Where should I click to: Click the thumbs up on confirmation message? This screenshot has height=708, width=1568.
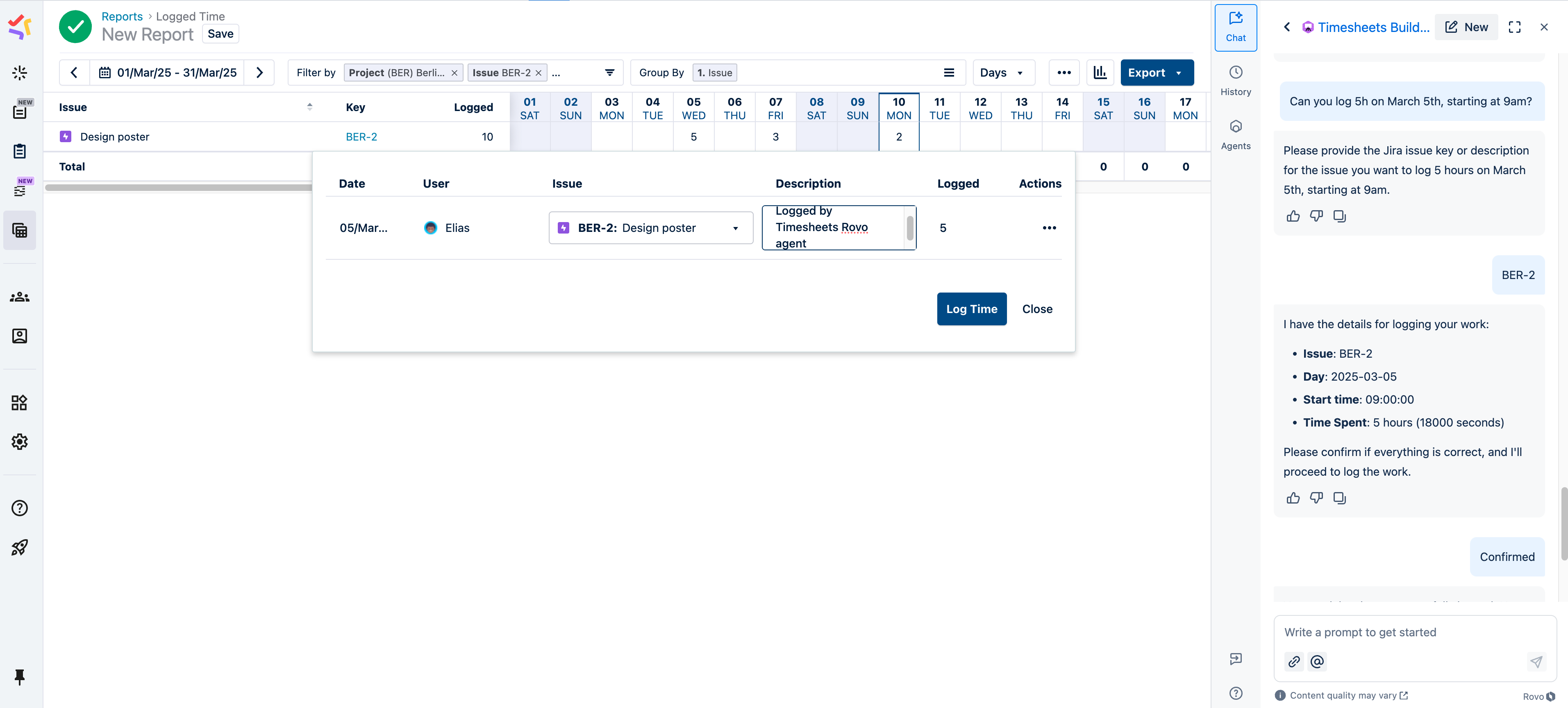(x=1293, y=498)
